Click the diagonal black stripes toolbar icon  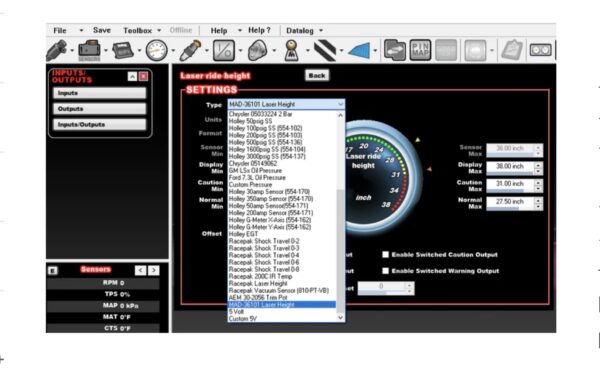click(x=325, y=50)
